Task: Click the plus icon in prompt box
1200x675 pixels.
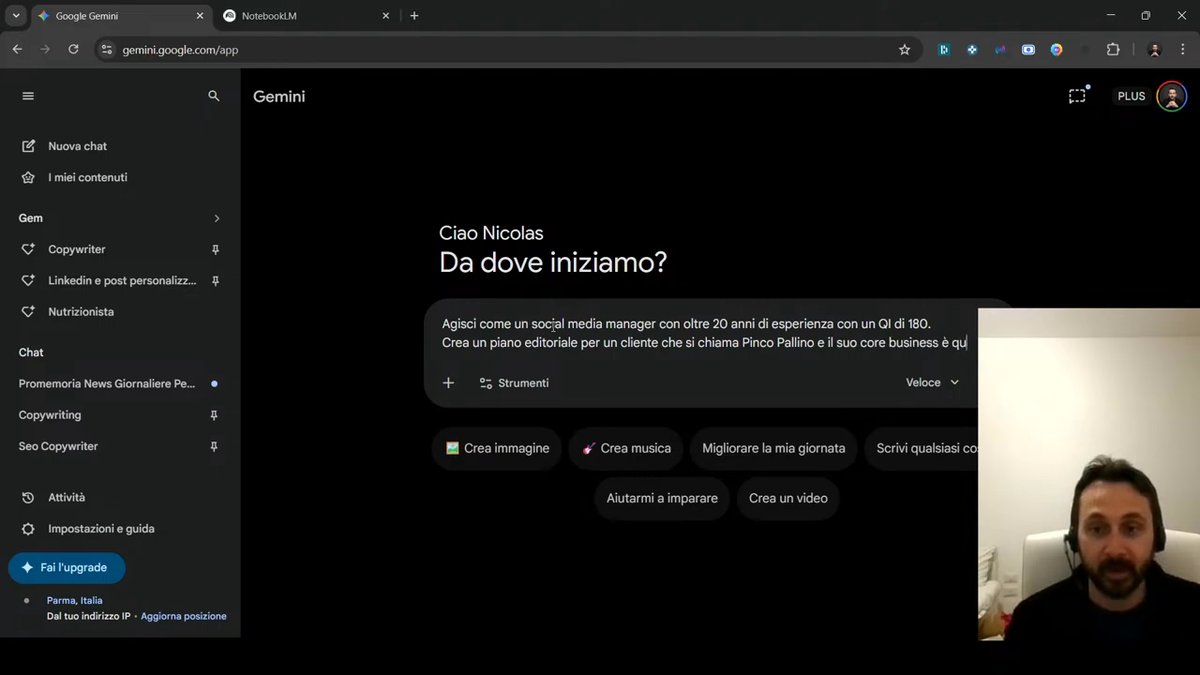Action: (x=448, y=383)
